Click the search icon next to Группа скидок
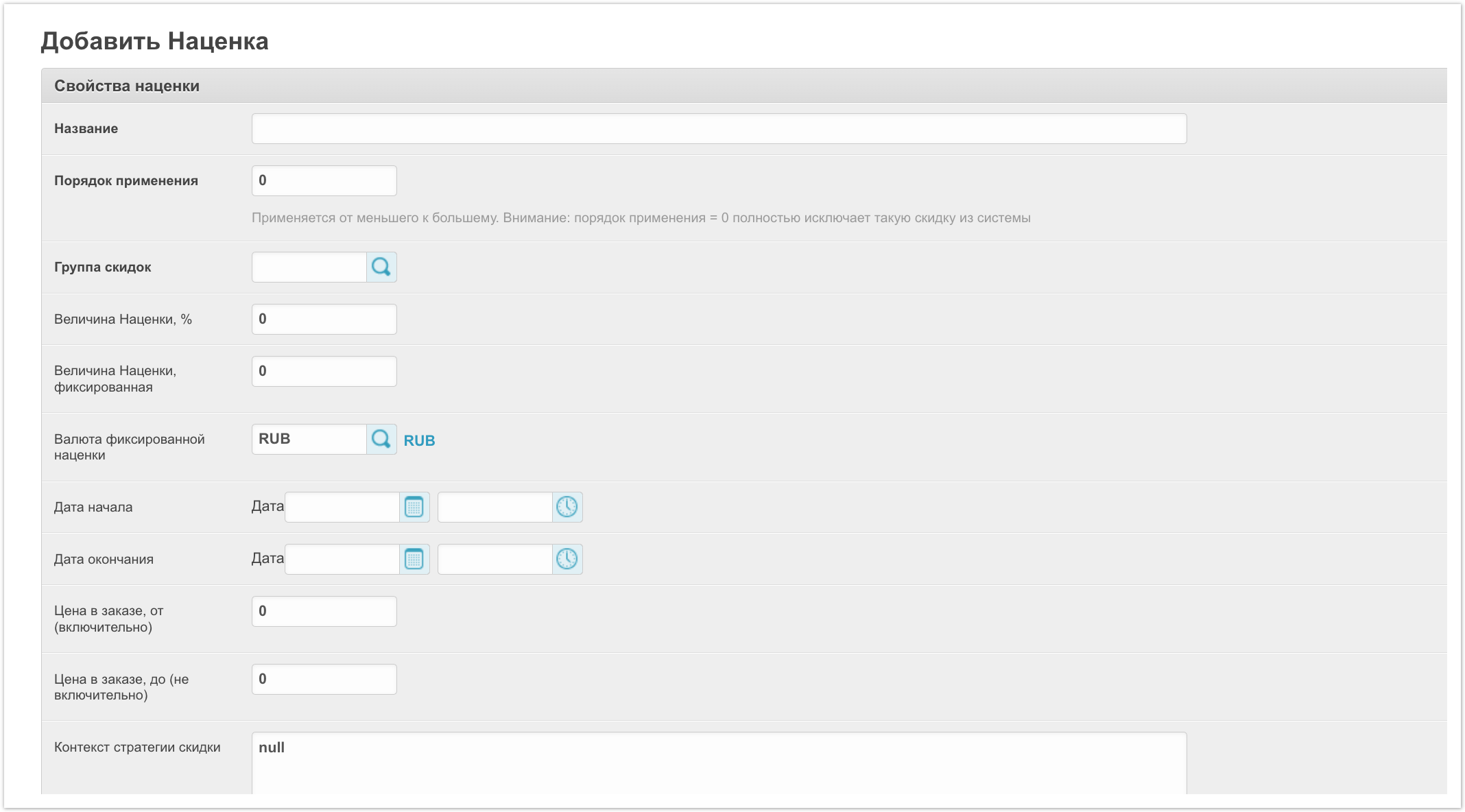 click(x=381, y=267)
